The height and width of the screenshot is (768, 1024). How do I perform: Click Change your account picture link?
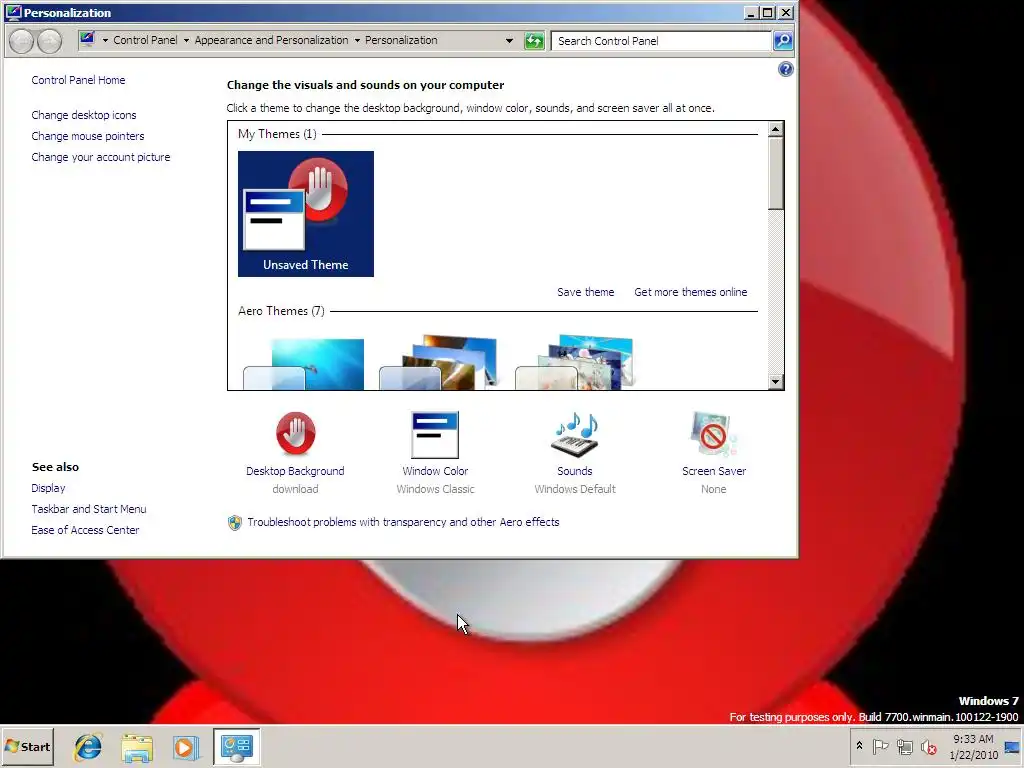[x=101, y=157]
